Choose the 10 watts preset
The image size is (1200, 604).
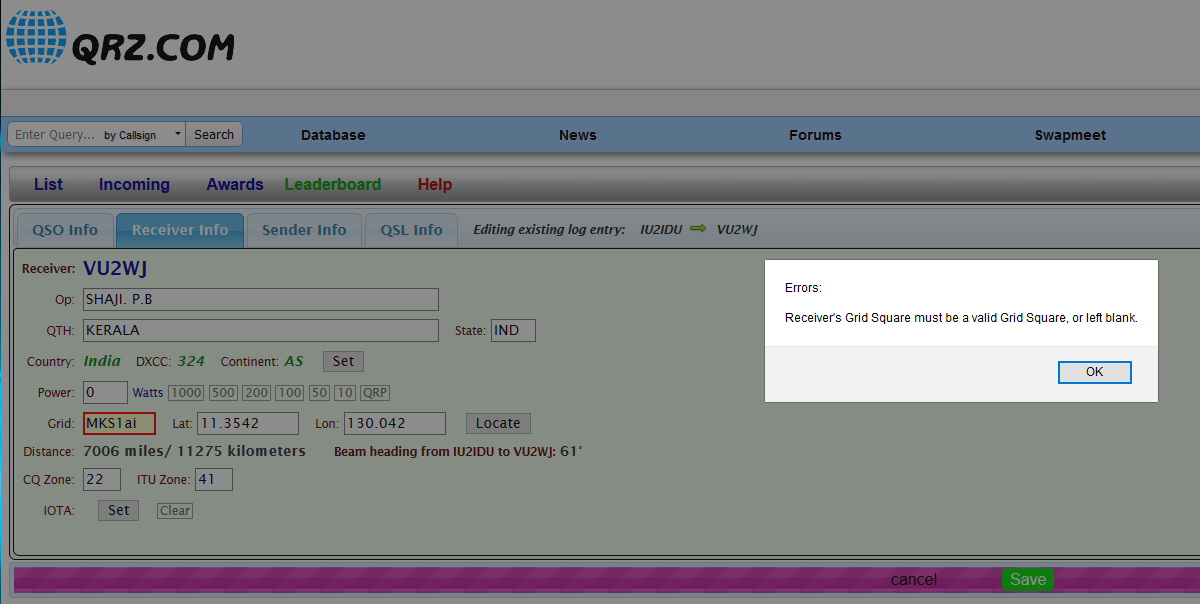click(345, 393)
